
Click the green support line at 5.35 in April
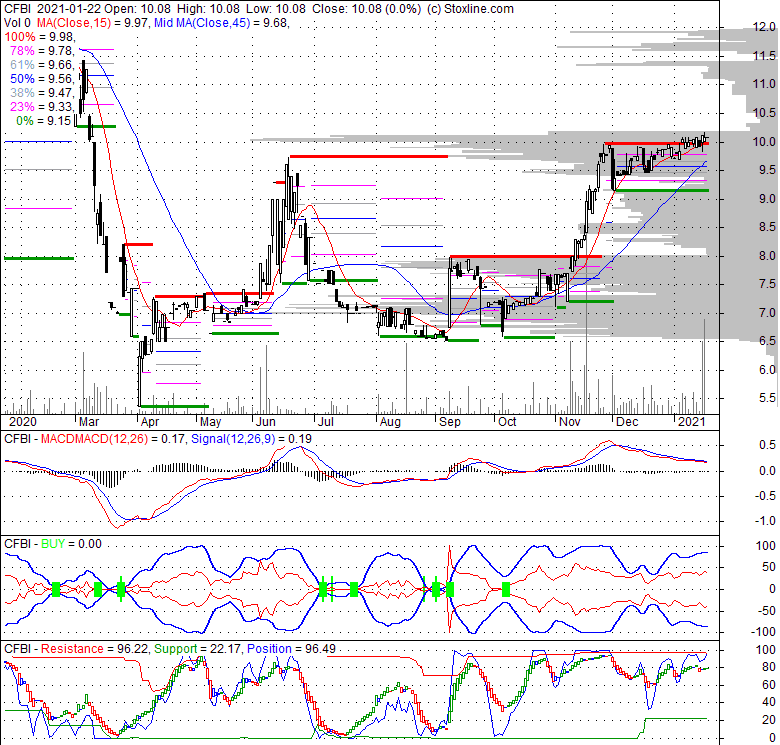point(174,406)
